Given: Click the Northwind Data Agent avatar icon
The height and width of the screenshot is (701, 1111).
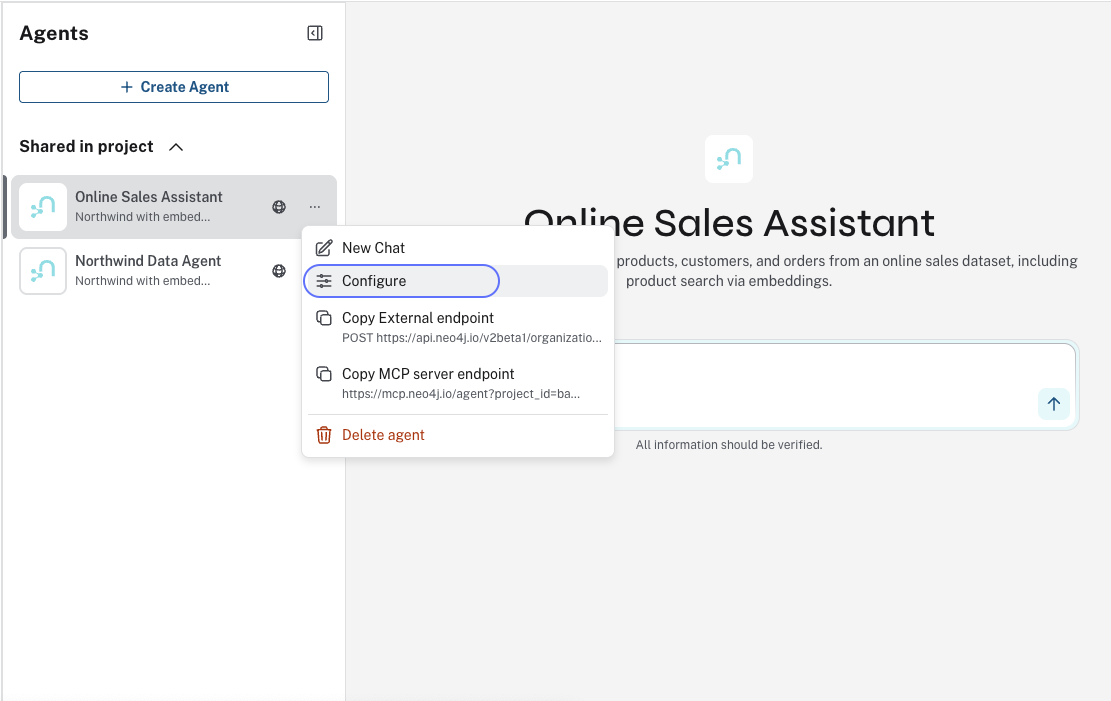Looking at the screenshot, I should tap(42, 271).
